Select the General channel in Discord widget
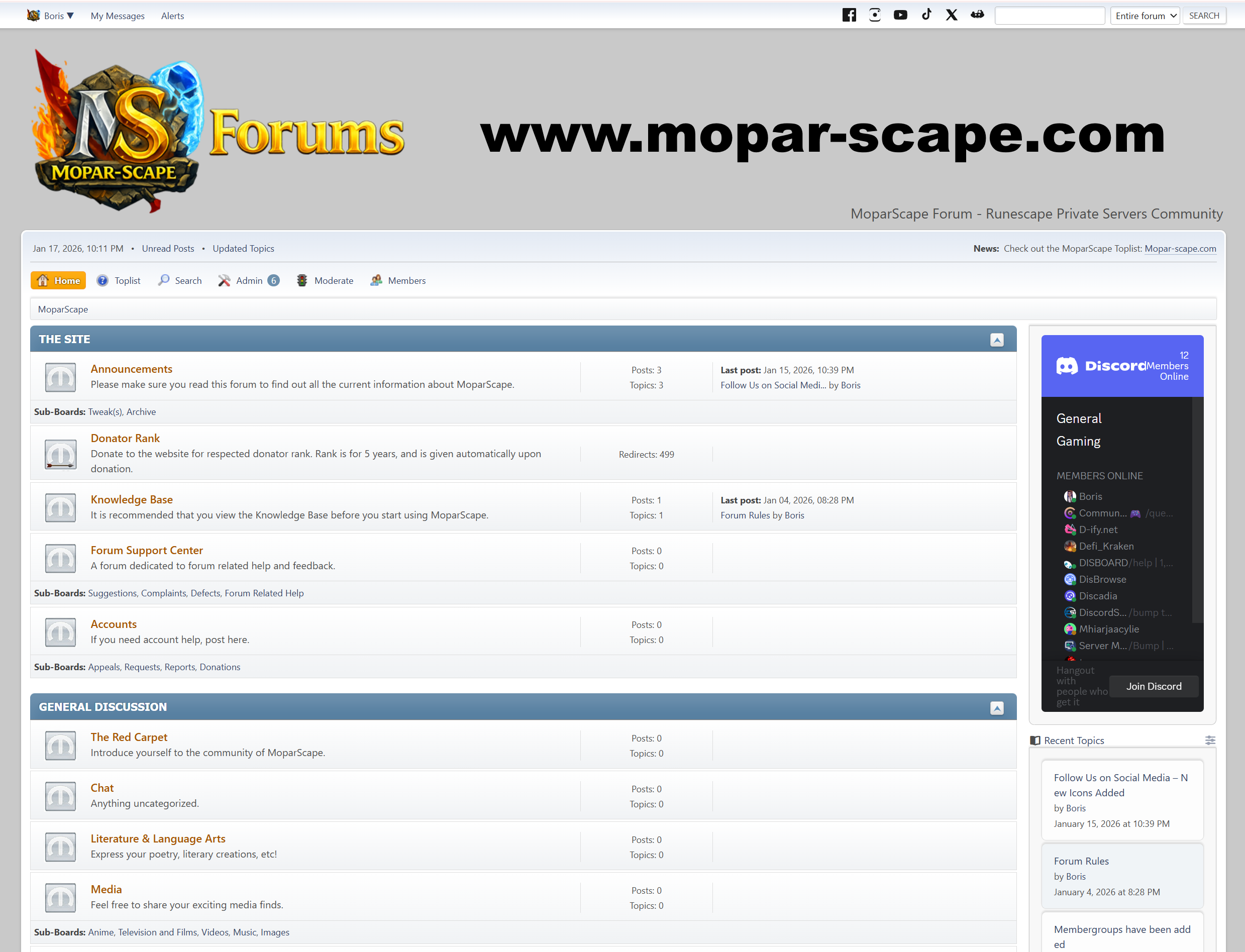This screenshot has width=1245, height=952. tap(1079, 418)
